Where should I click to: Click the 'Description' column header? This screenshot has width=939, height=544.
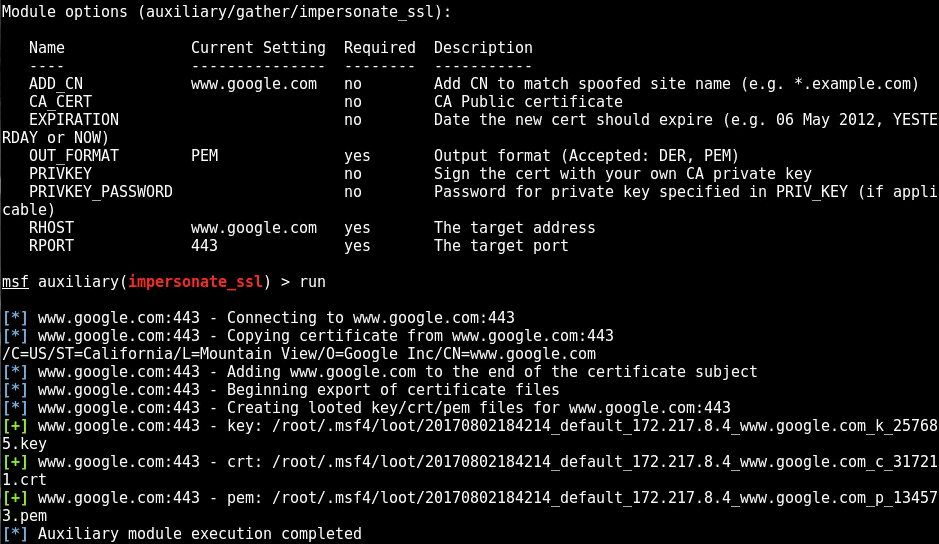pos(483,48)
